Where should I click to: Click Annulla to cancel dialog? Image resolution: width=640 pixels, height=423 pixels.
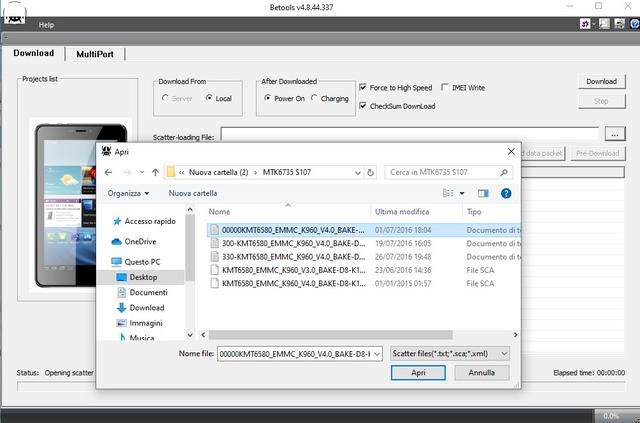482,372
